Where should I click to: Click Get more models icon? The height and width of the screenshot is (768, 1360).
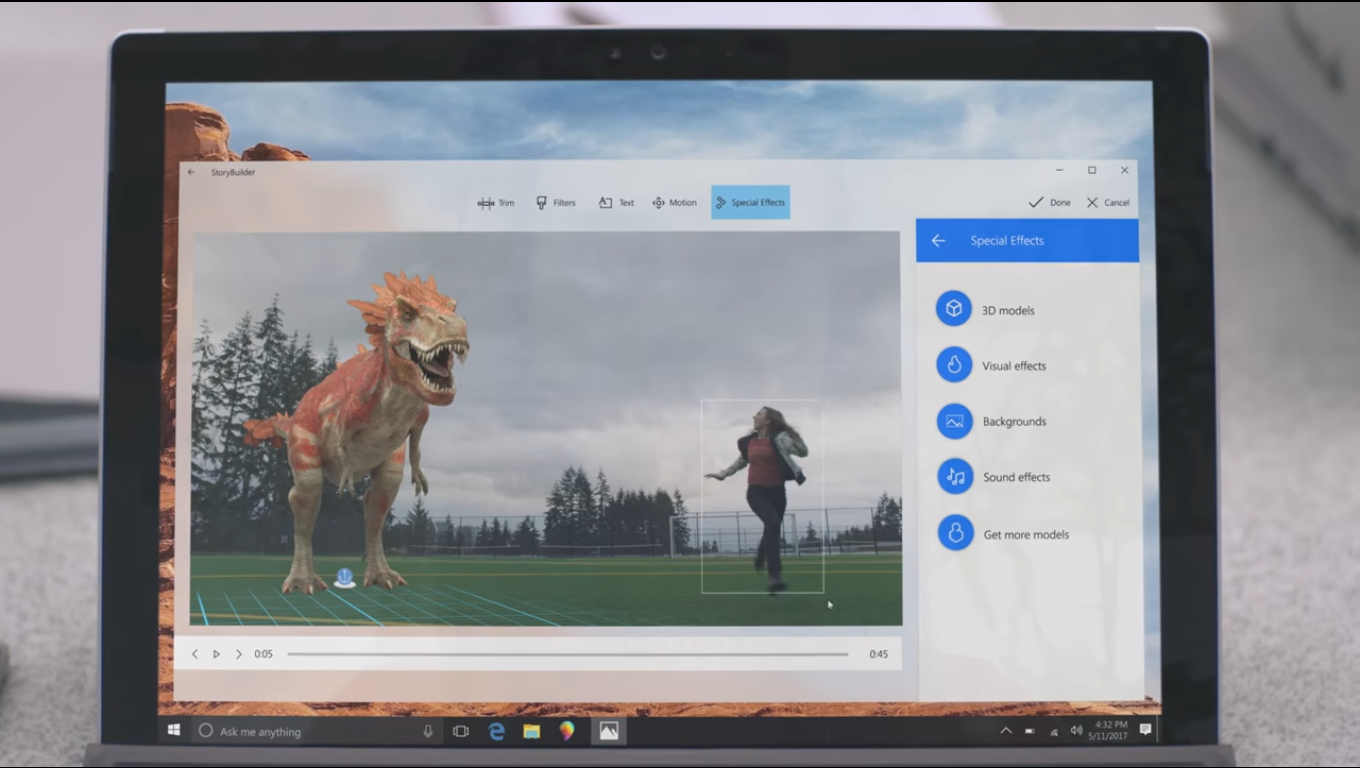[955, 533]
